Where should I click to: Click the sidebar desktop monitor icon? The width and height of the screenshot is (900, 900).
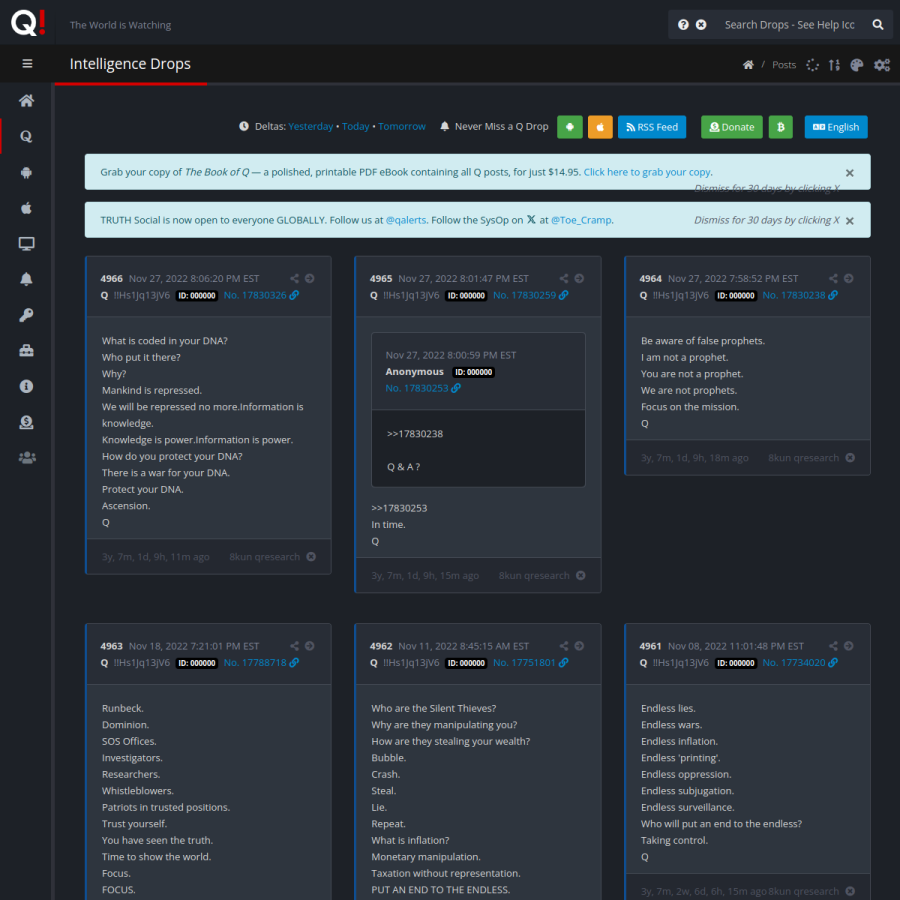tap(26, 244)
